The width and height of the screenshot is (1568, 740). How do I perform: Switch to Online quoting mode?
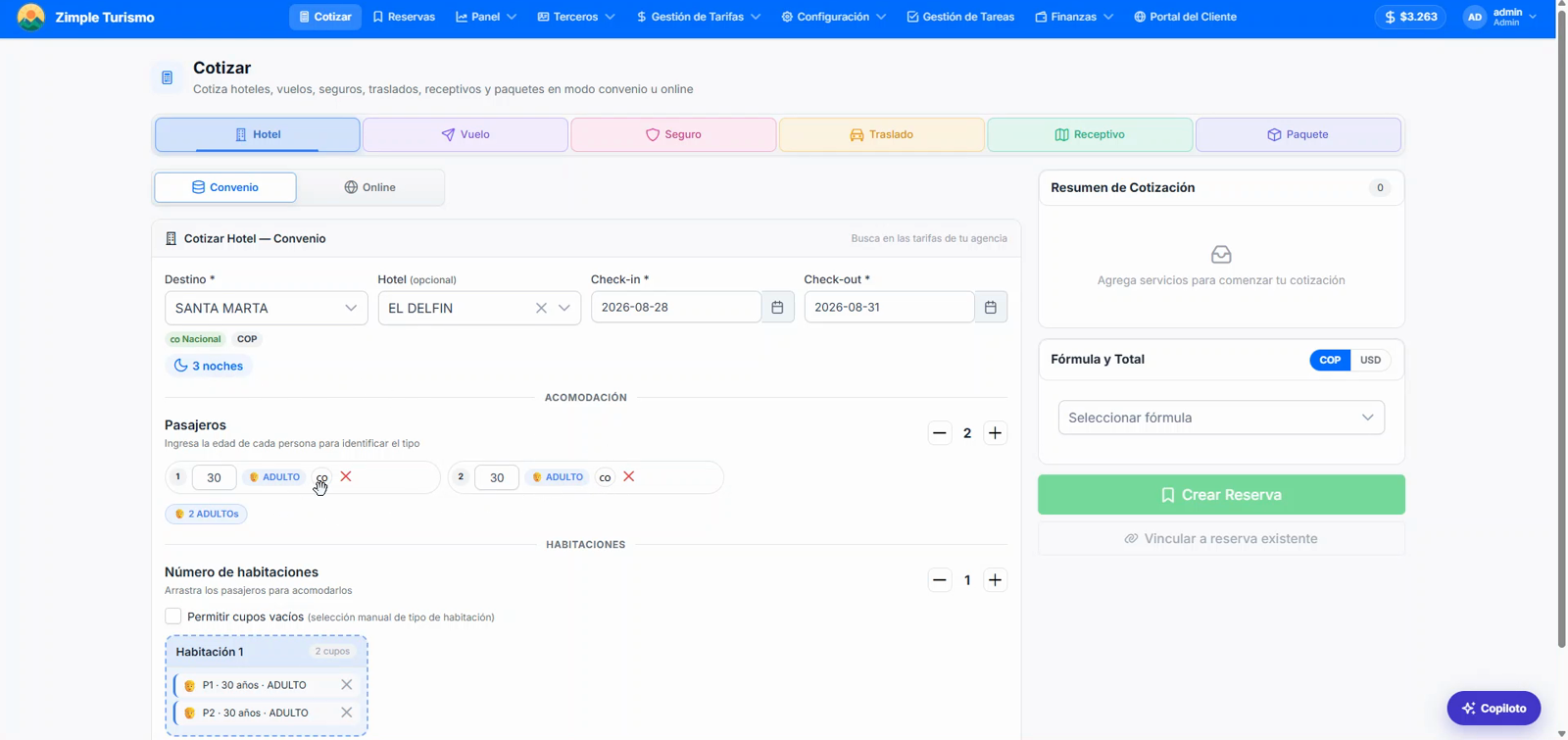coord(370,187)
